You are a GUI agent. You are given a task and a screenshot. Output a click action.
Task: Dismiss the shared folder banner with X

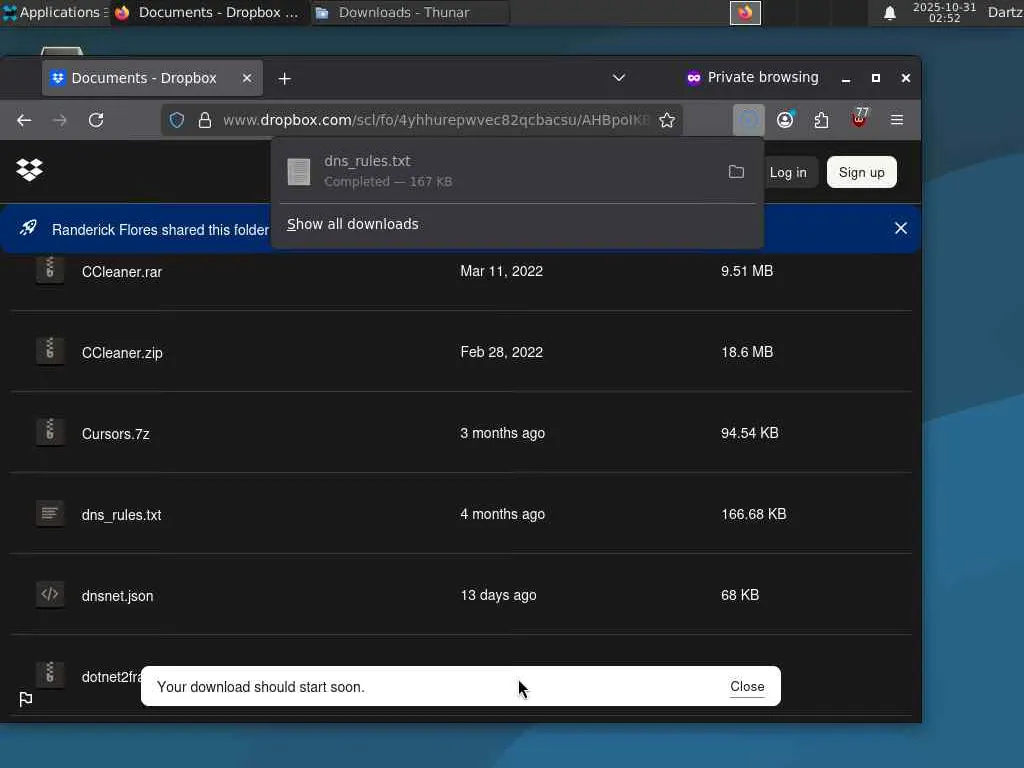point(901,228)
